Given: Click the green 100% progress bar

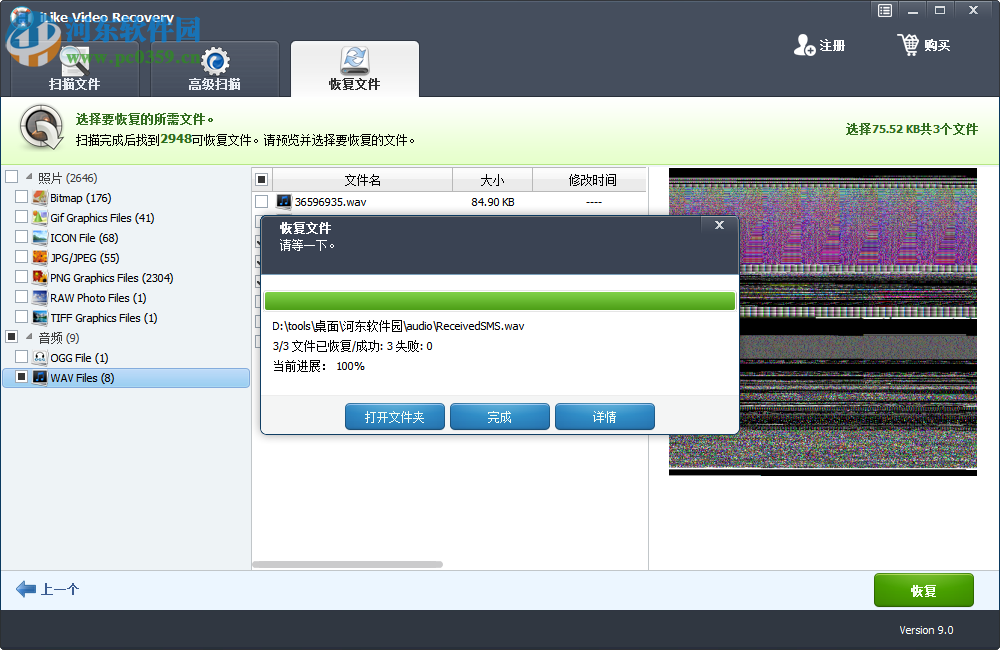Looking at the screenshot, I should pos(500,300).
